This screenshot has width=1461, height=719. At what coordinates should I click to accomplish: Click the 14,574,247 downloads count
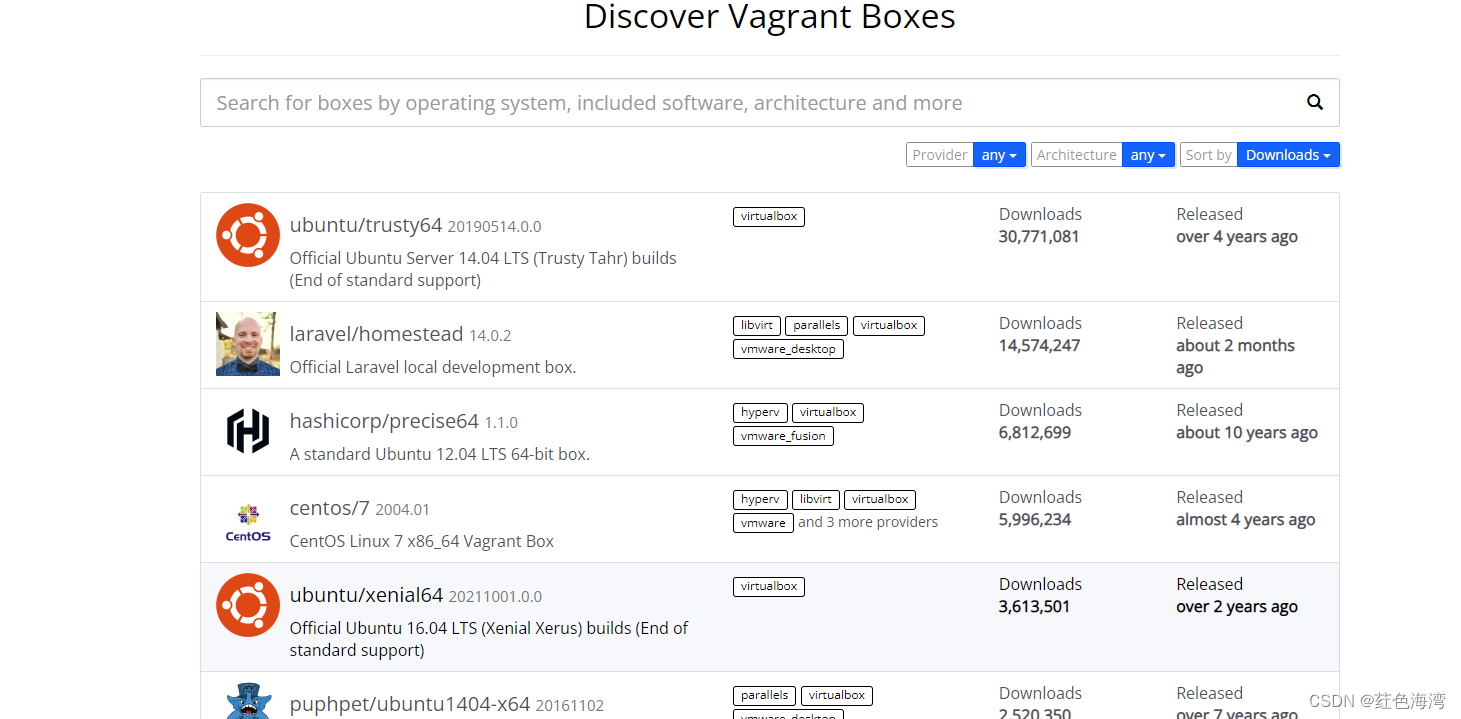[x=1039, y=346]
